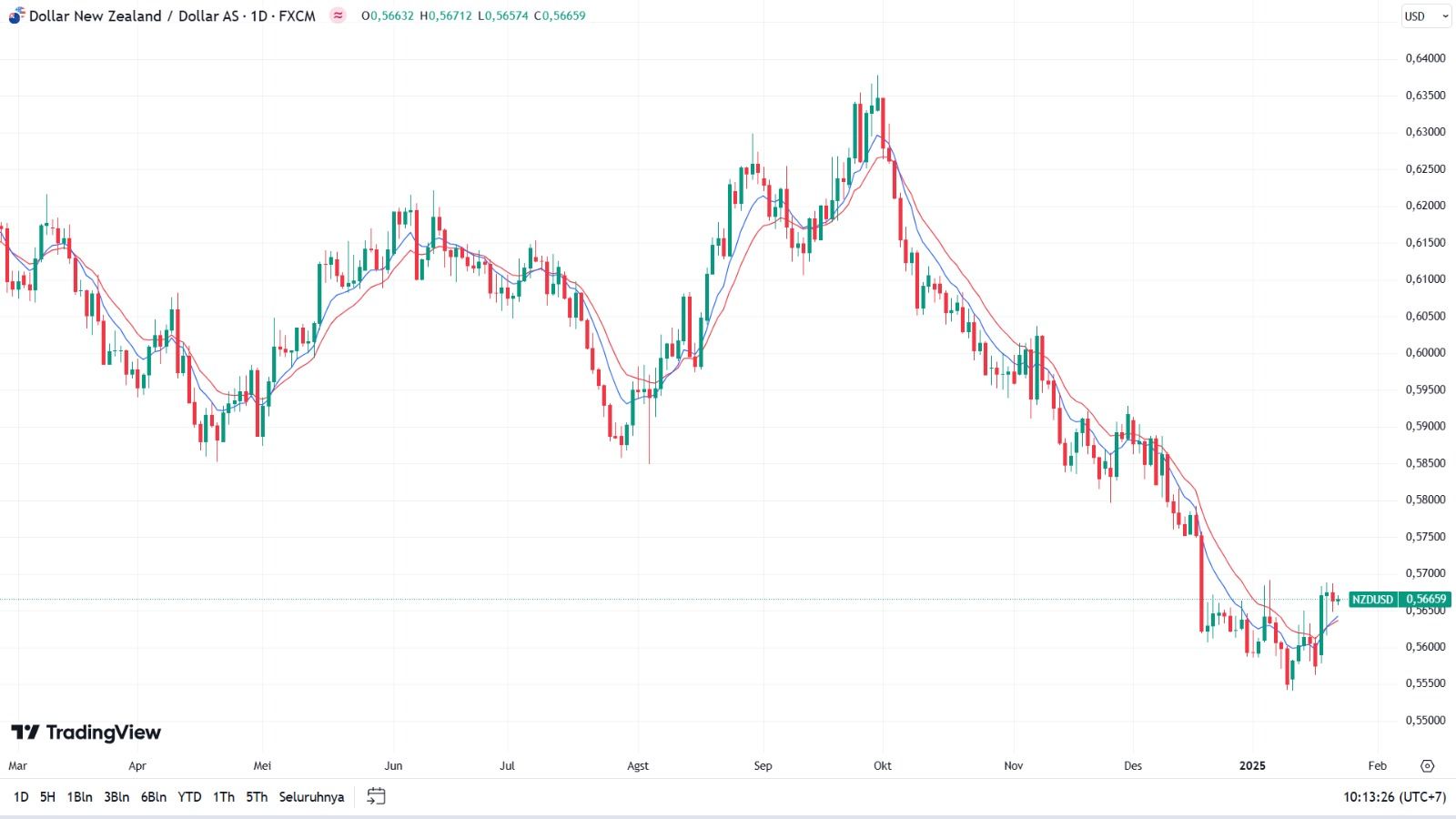
Task: Click the 0,59000 price axis label
Action: click(x=1425, y=426)
